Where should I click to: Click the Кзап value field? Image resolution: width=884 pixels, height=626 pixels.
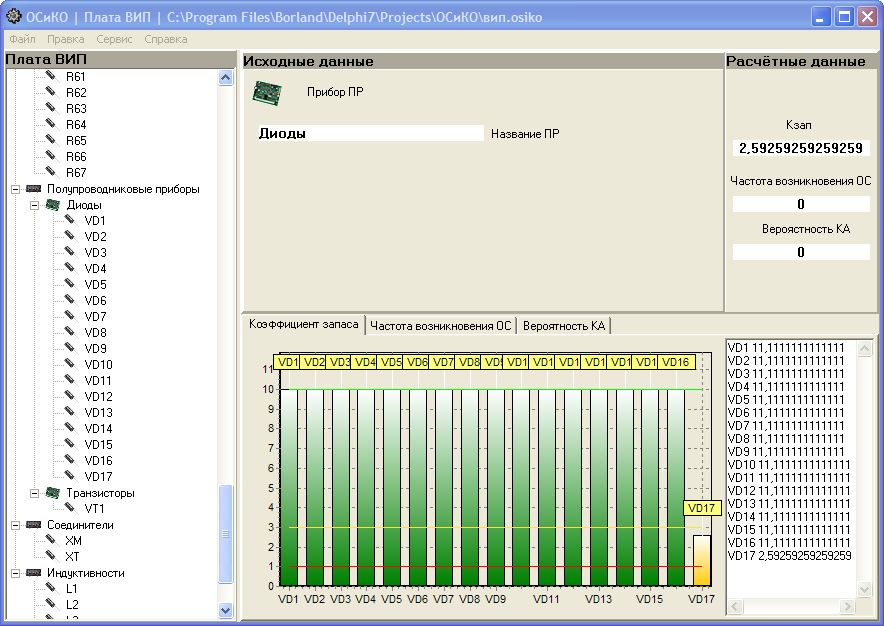point(801,148)
